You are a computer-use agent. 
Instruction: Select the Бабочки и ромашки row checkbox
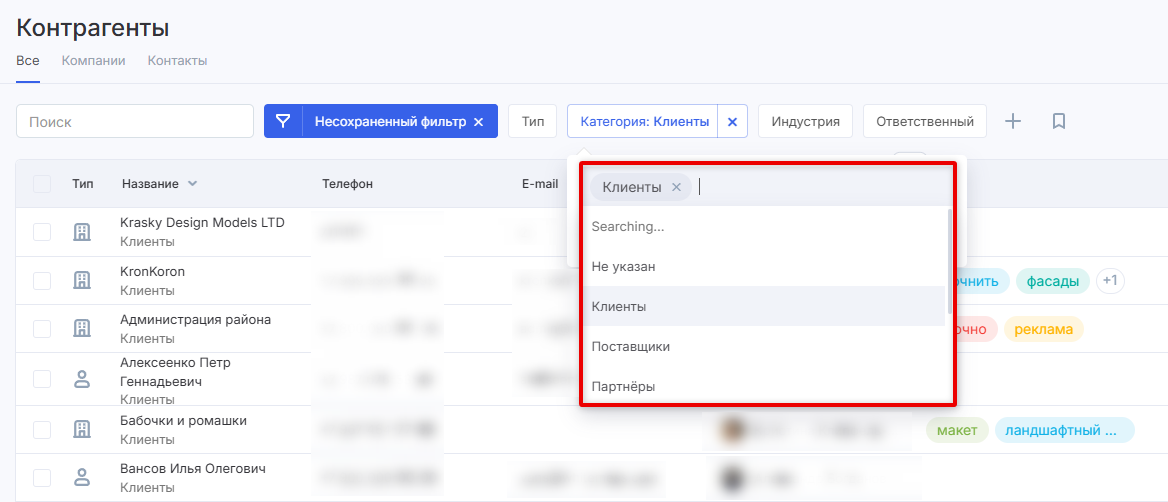tap(42, 429)
